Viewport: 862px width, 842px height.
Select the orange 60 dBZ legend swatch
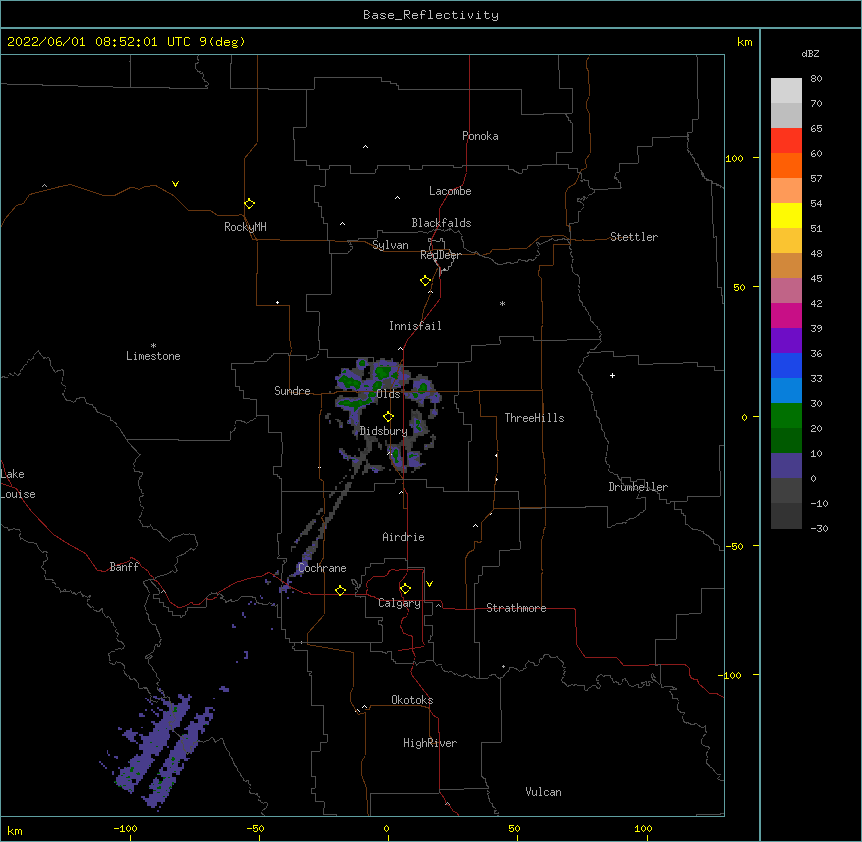(786, 165)
